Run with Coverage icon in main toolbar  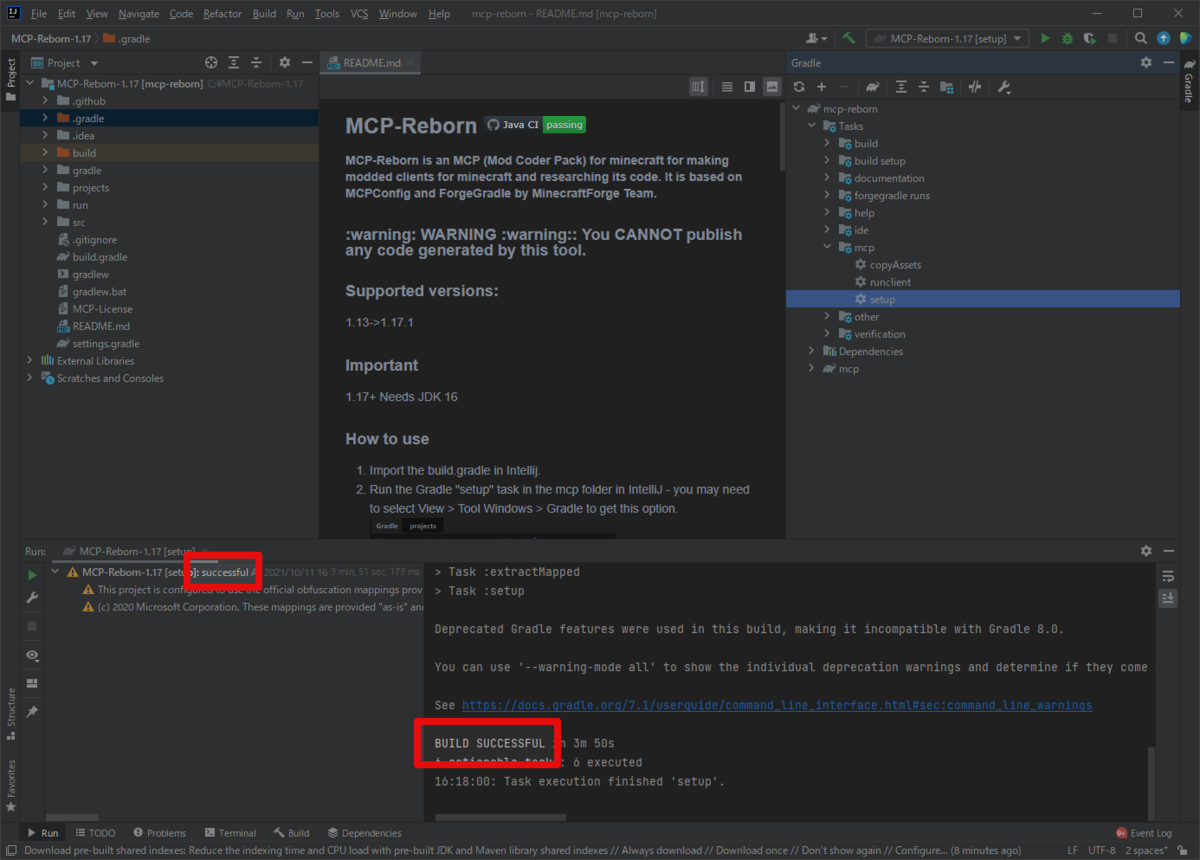[1090, 38]
